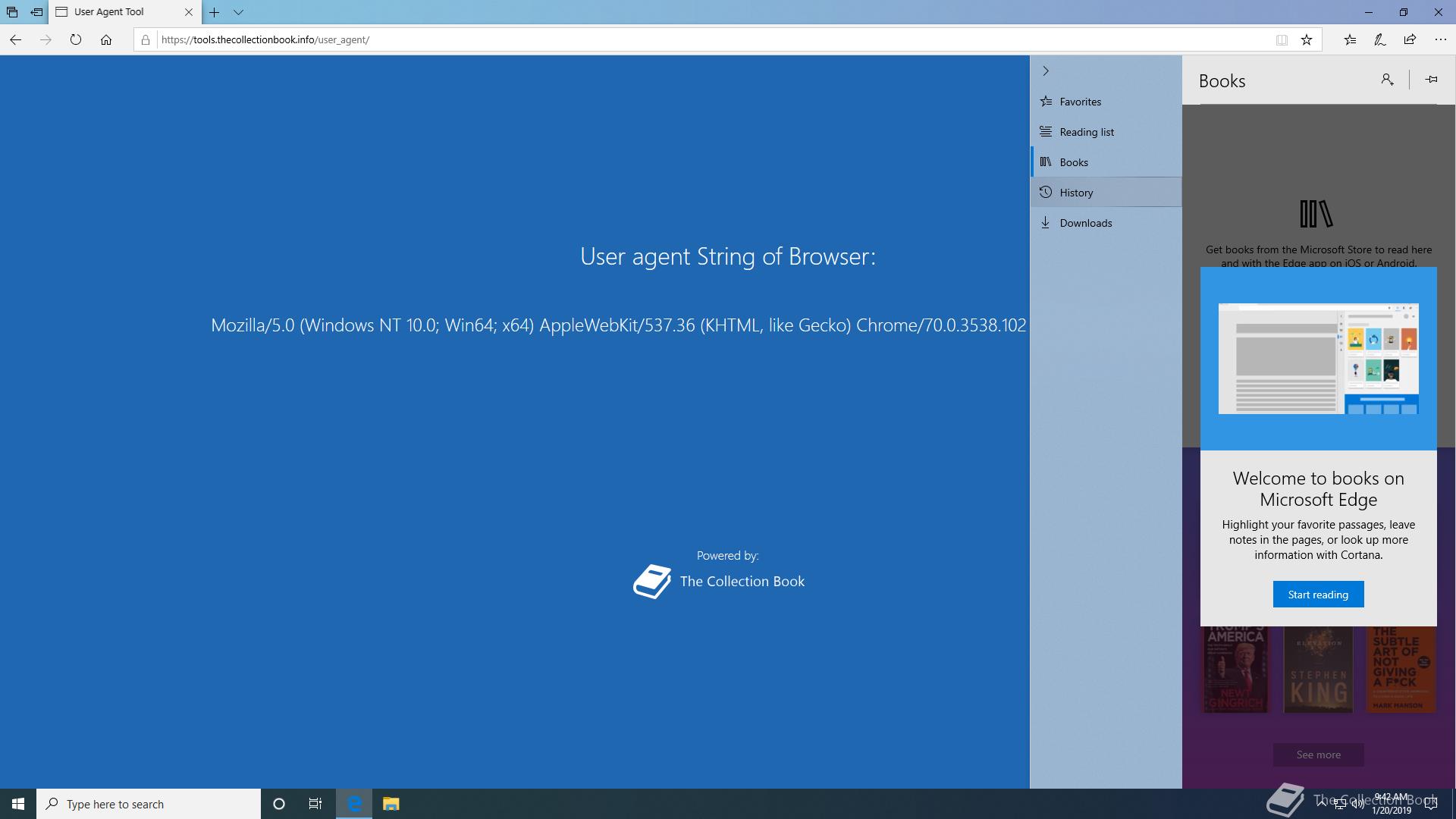The width and height of the screenshot is (1456, 819).
Task: Collapse the Hub pane with chevron
Action: pyautogui.click(x=1046, y=71)
